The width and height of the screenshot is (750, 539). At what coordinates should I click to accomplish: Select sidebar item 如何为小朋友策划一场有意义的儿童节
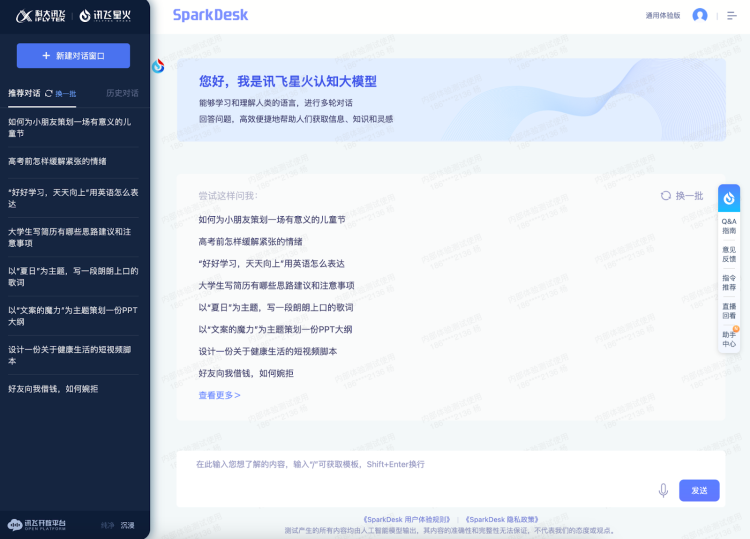(x=73, y=127)
